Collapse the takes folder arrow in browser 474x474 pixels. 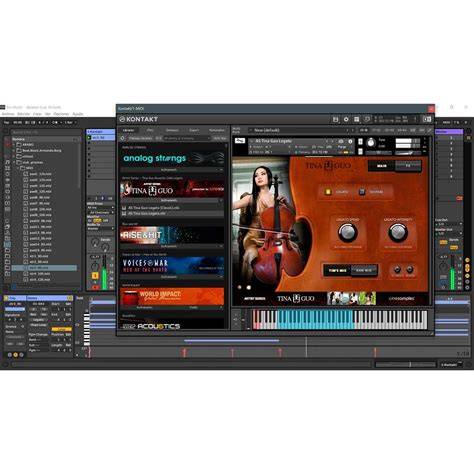click(18, 168)
